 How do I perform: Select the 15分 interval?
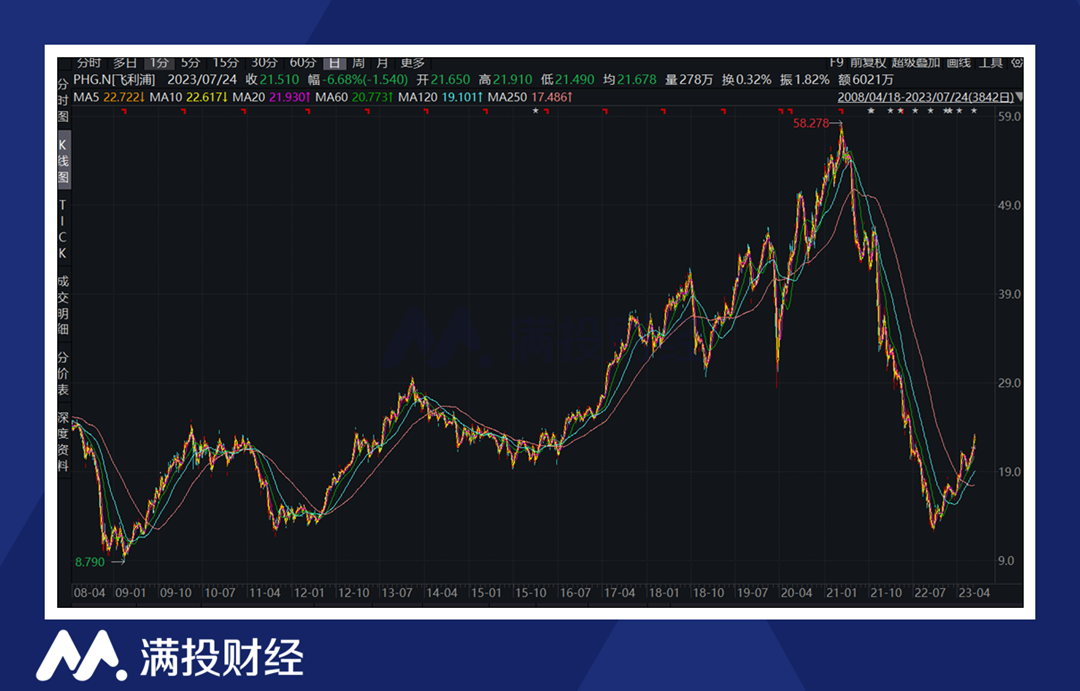(x=225, y=63)
